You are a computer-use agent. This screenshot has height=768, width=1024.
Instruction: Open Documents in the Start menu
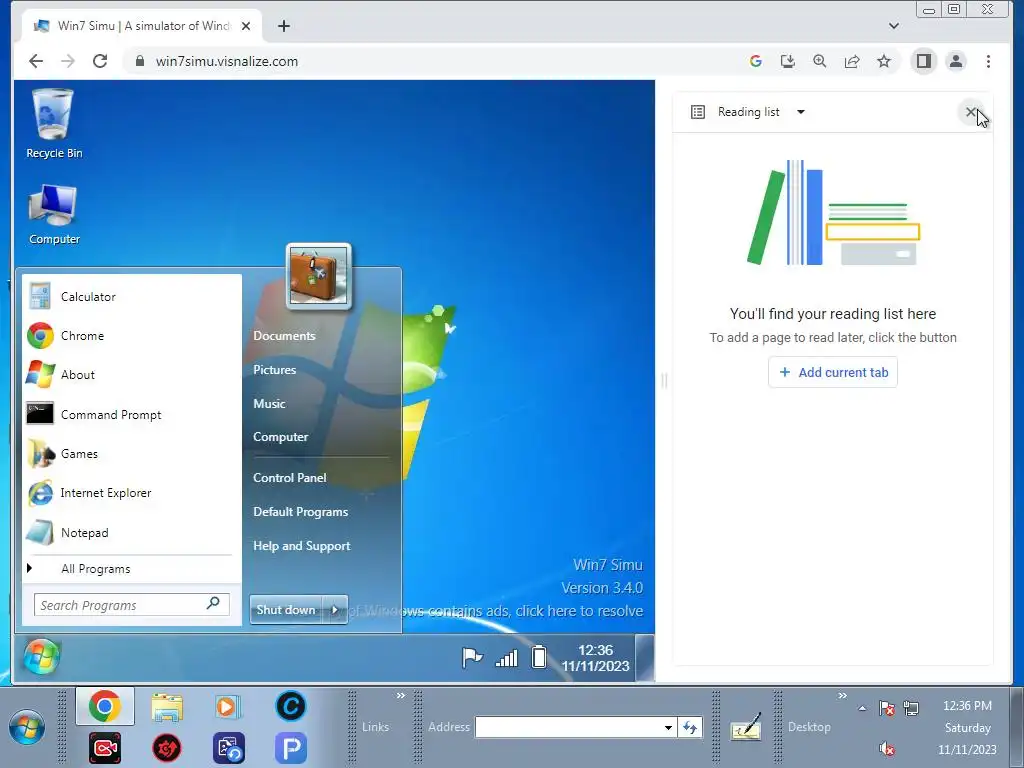pyautogui.click(x=284, y=336)
